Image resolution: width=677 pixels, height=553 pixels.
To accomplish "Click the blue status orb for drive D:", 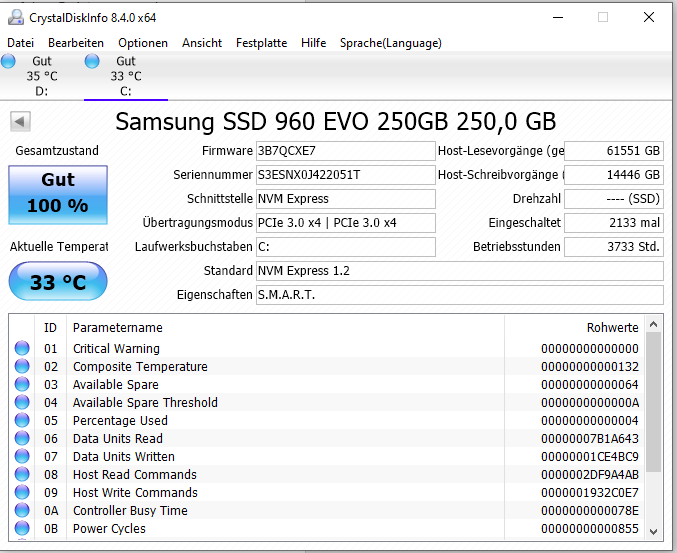I will coord(8,61).
